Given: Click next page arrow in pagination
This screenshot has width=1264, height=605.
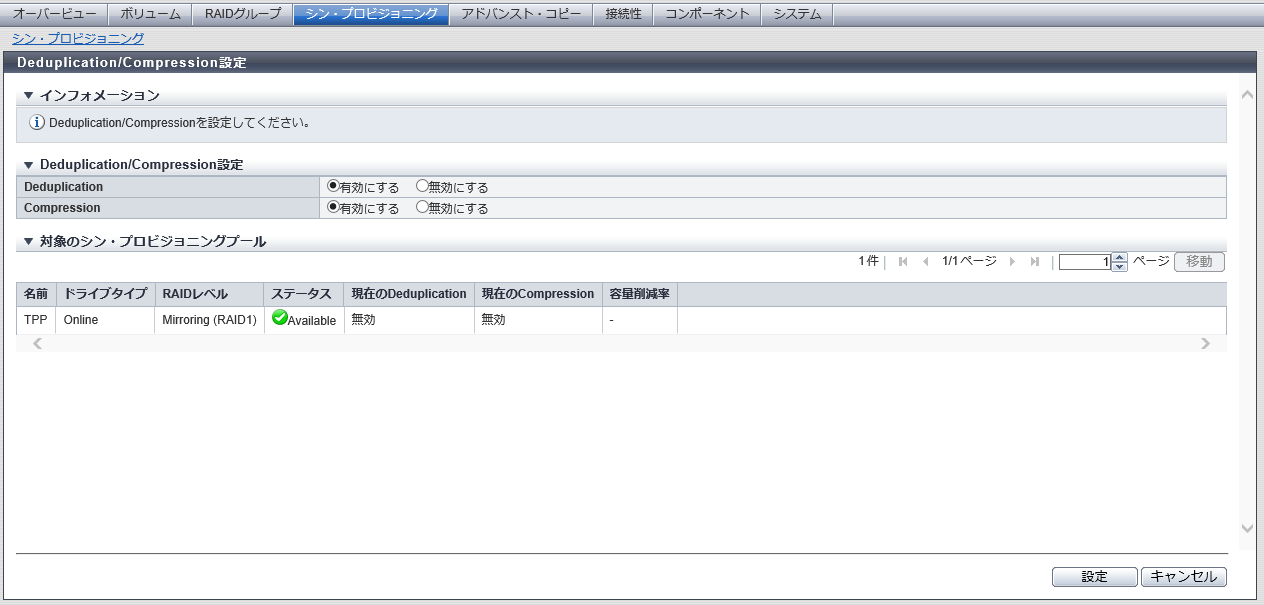Looking at the screenshot, I should (1012, 262).
